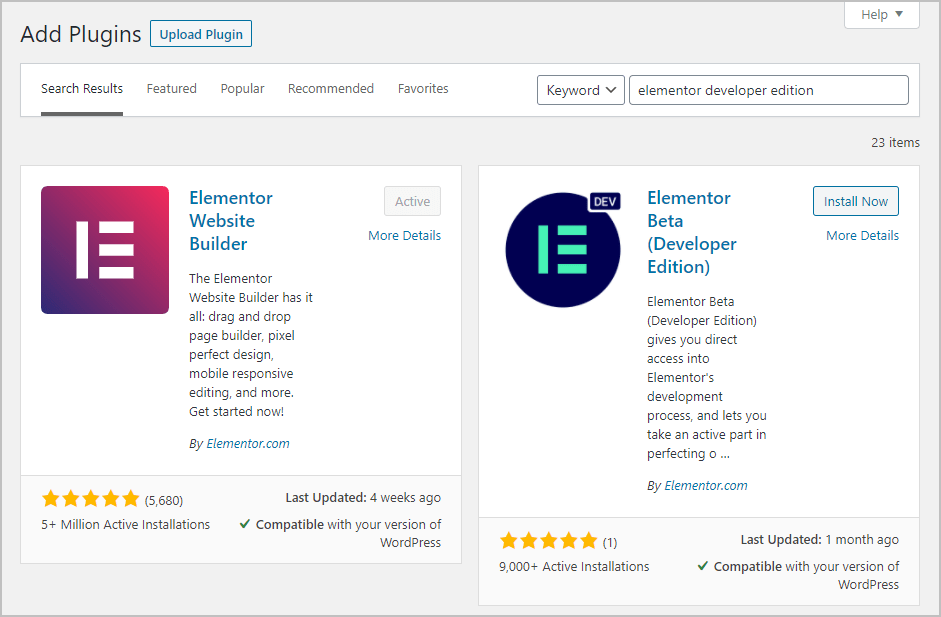Open the Popular plugins tab
941x617 pixels.
(242, 88)
